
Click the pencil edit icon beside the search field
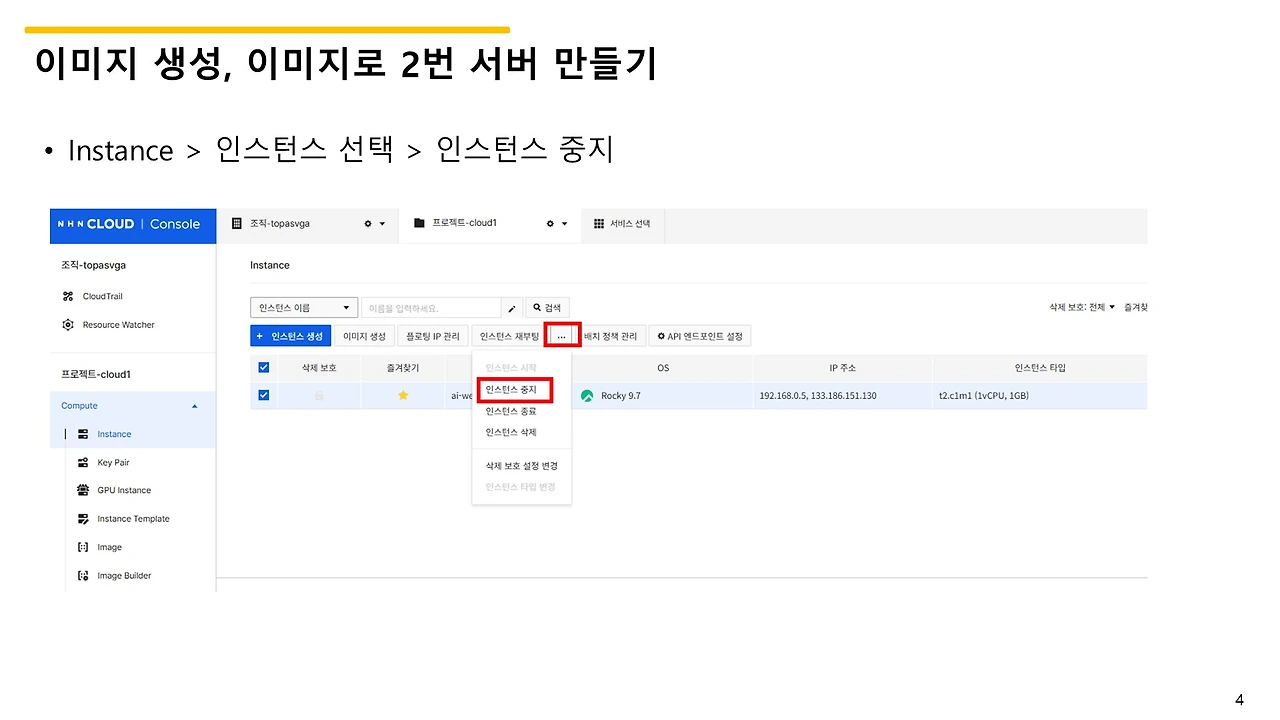pos(512,308)
